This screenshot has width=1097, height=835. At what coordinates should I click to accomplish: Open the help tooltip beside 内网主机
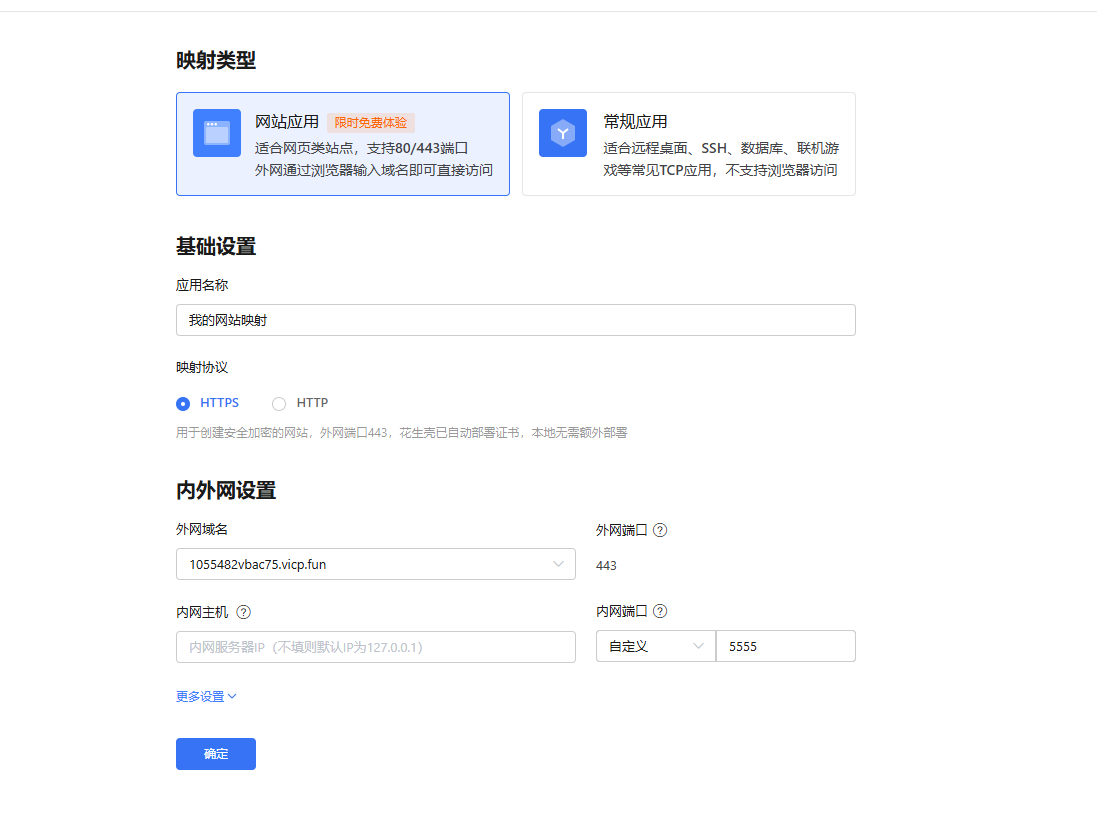point(243,612)
